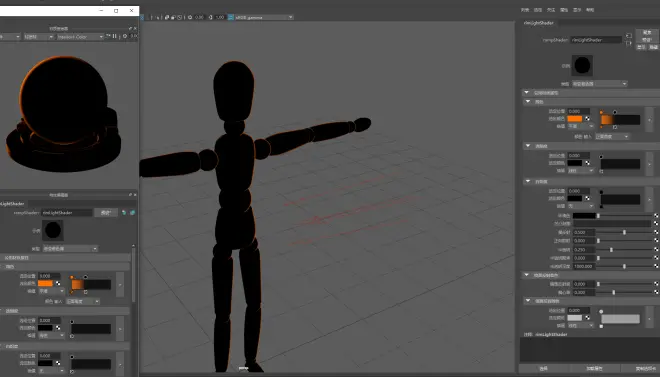Click the black sphere material sample swatch

[x=582, y=66]
